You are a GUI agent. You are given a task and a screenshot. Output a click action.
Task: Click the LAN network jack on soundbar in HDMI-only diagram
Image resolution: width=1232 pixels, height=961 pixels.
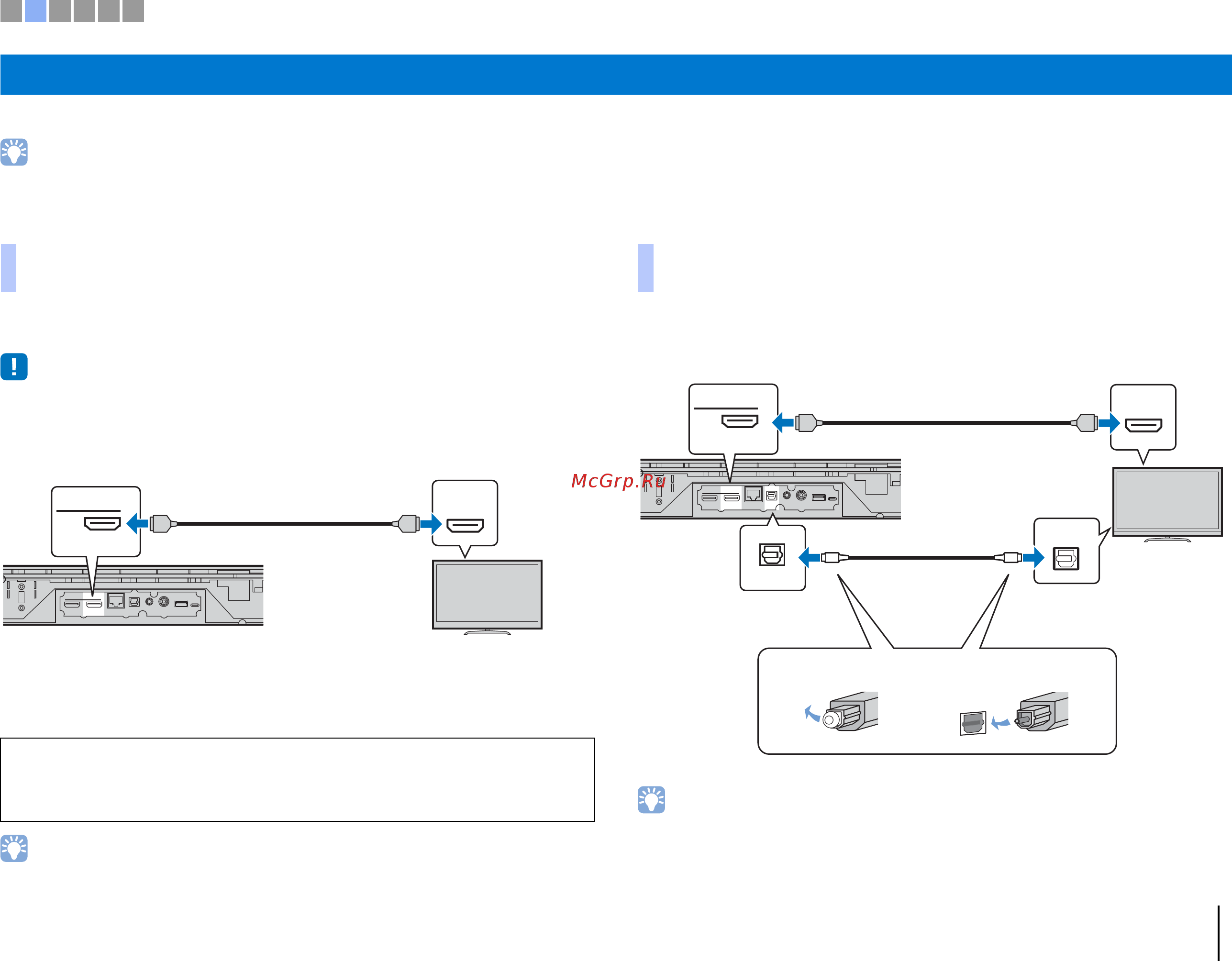(116, 601)
